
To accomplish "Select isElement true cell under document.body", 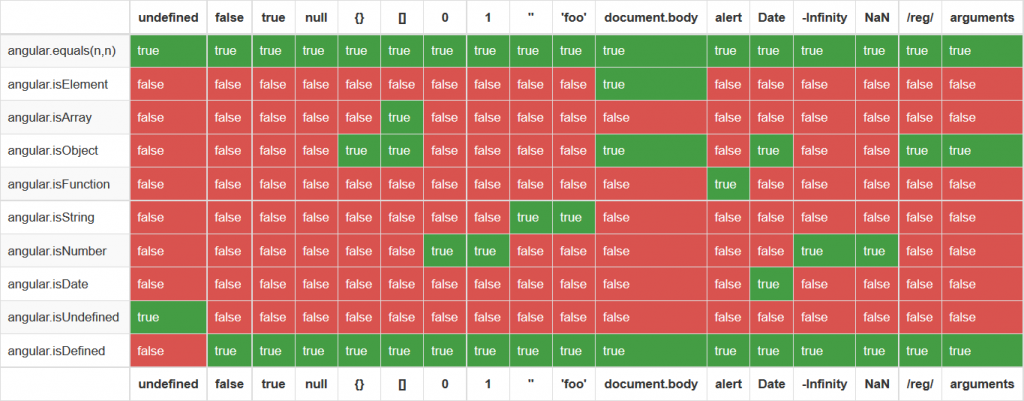I will [651, 84].
